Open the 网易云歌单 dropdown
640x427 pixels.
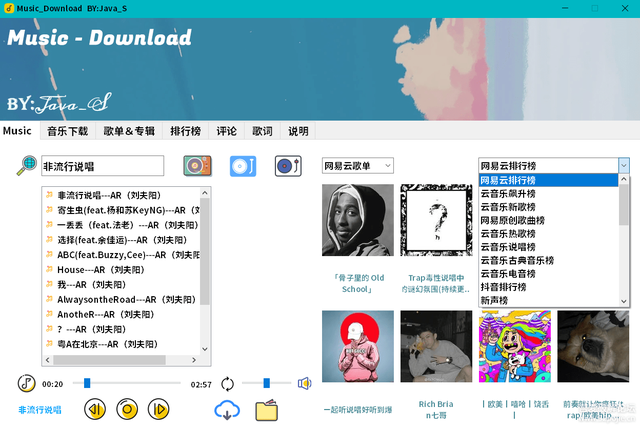click(x=358, y=166)
